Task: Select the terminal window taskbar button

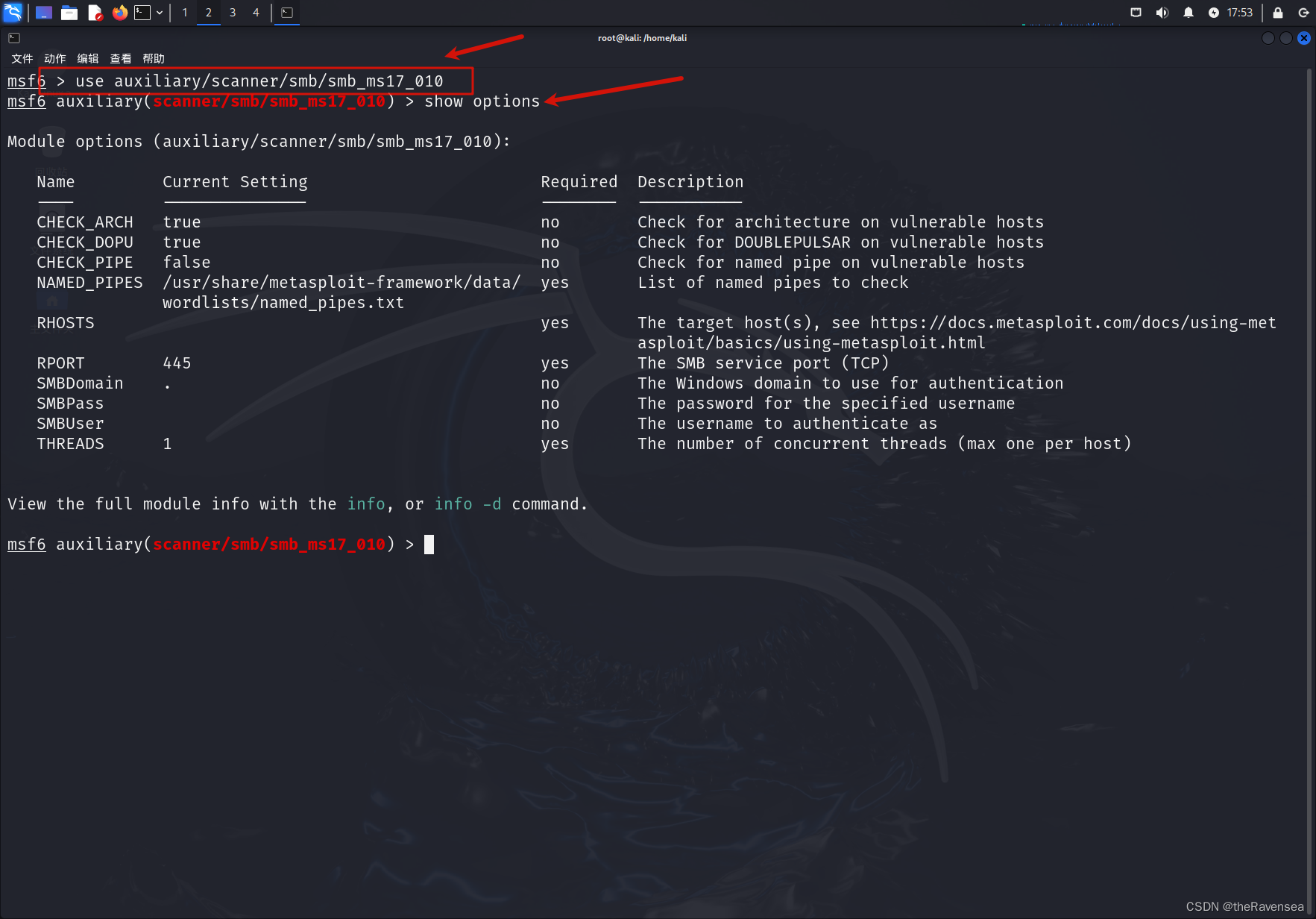Action: 287,13
